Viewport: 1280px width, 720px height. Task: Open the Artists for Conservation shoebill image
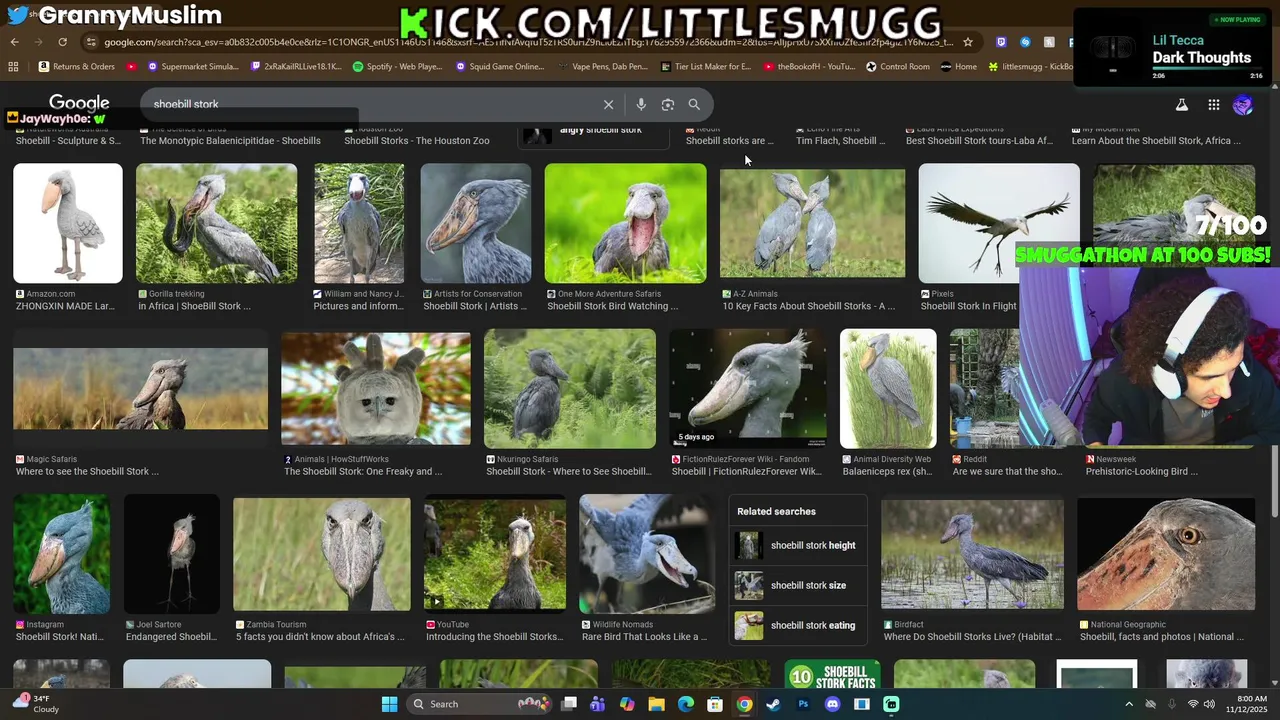pos(476,224)
